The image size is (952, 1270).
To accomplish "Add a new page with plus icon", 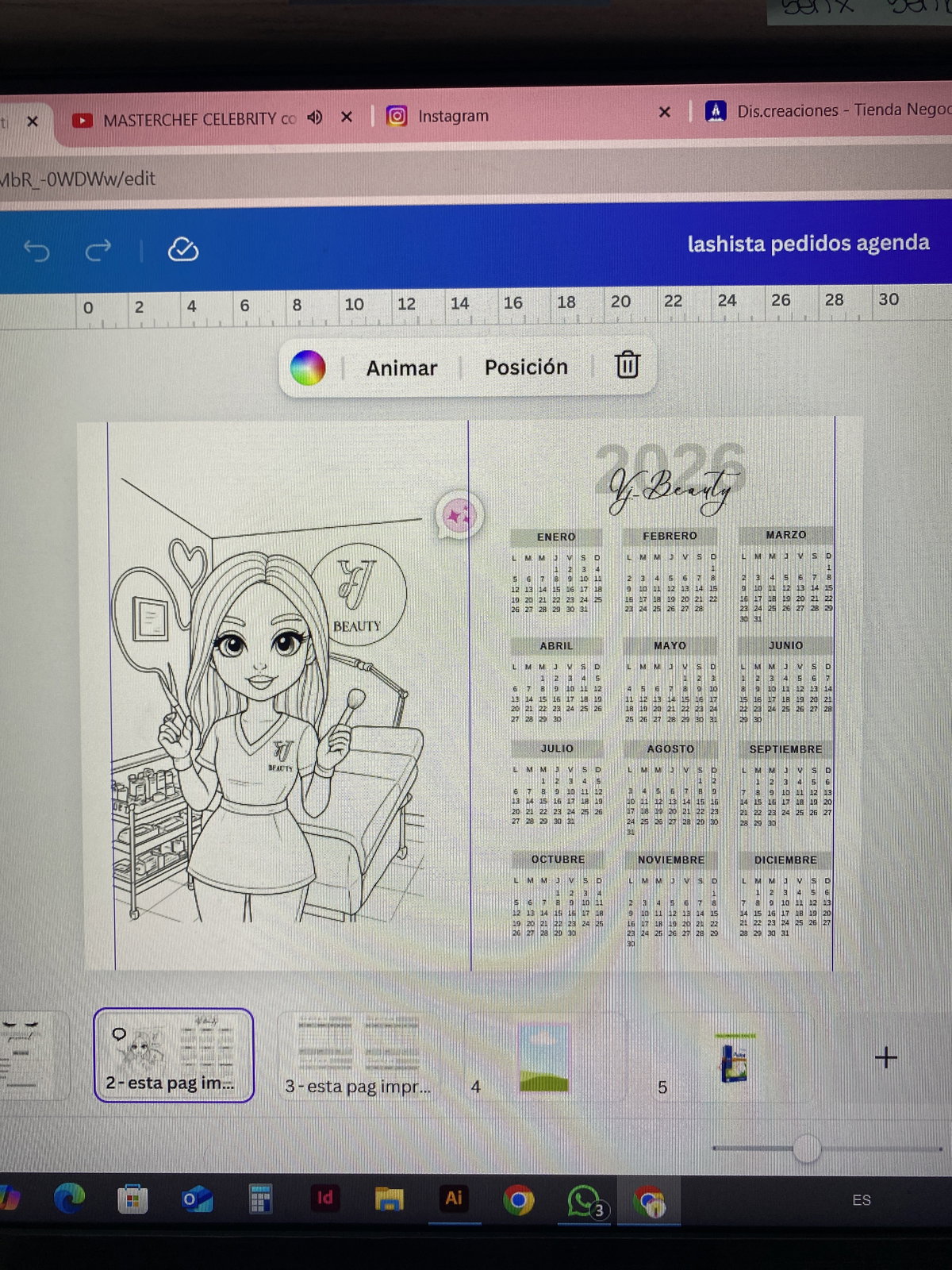I will [885, 1057].
